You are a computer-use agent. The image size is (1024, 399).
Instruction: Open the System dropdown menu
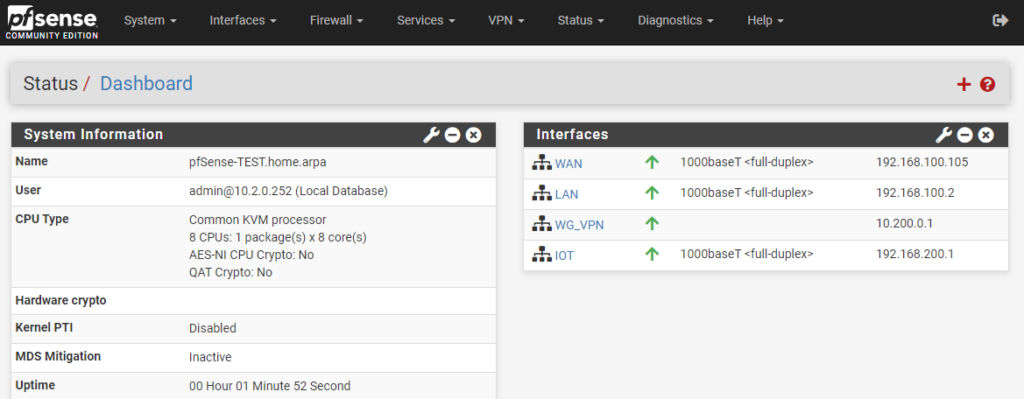(x=150, y=20)
